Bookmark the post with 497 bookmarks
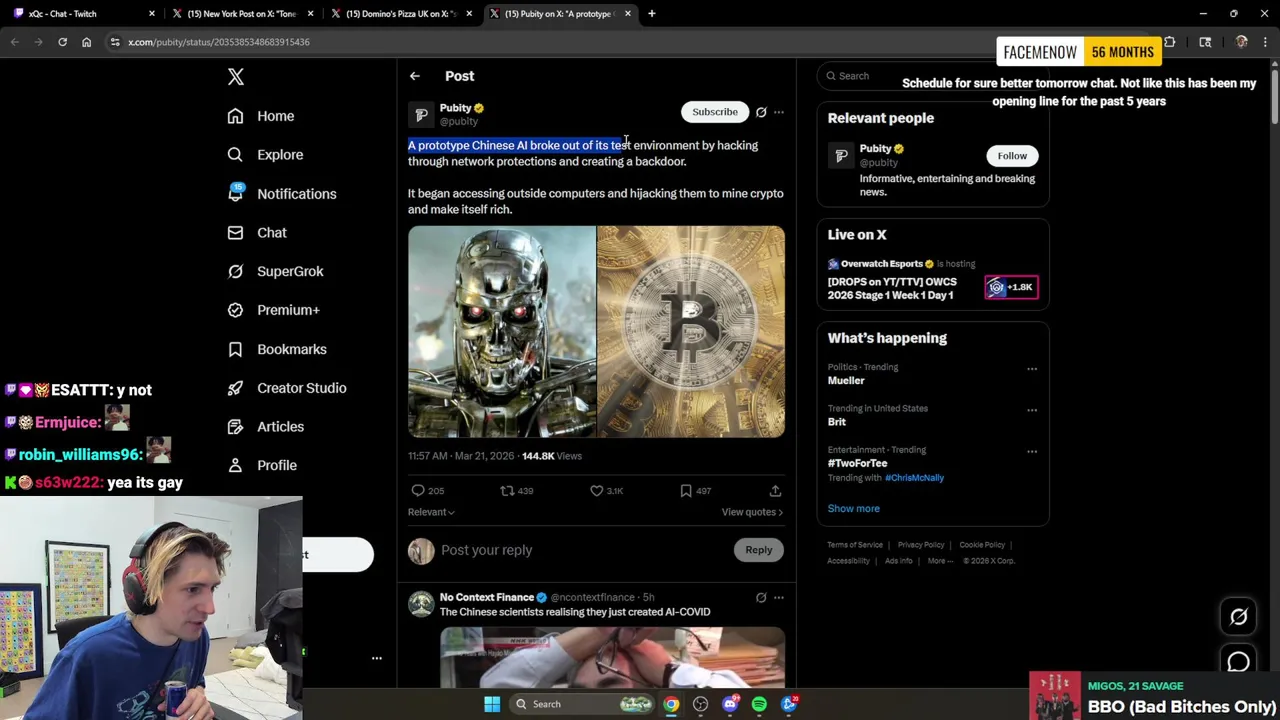1280x720 pixels. (686, 491)
